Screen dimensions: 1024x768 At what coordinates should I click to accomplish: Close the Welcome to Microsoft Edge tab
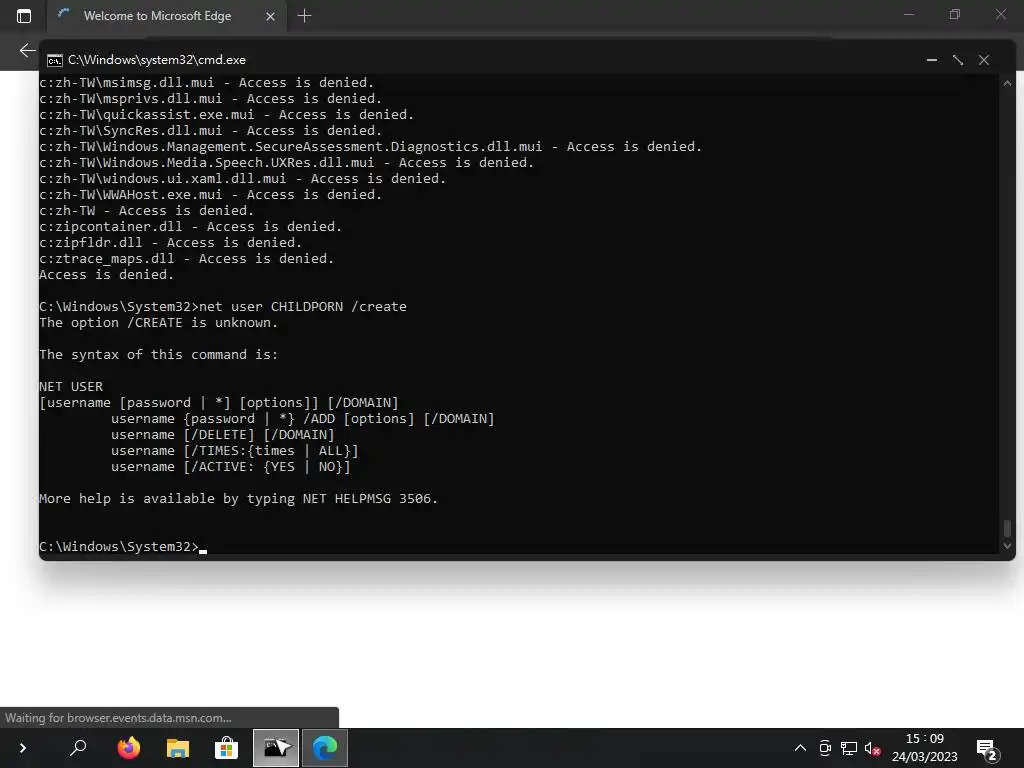(270, 16)
